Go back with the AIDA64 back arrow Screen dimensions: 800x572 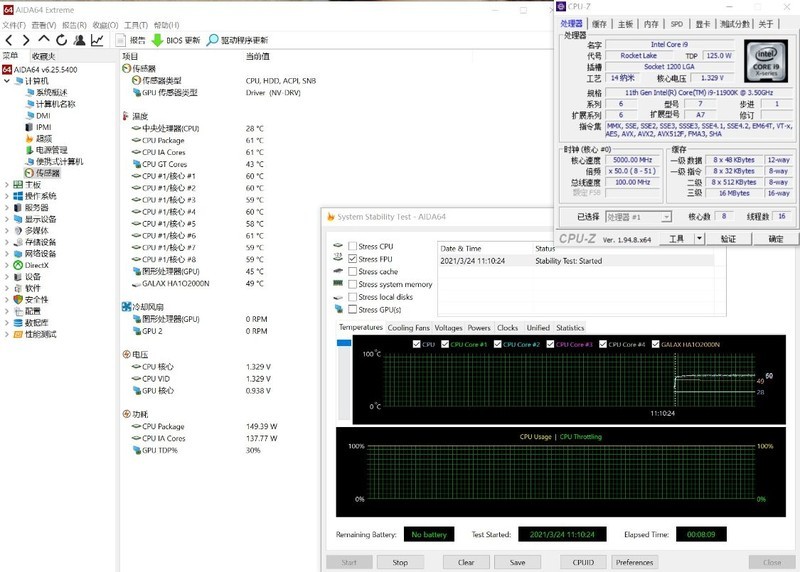(x=9, y=40)
